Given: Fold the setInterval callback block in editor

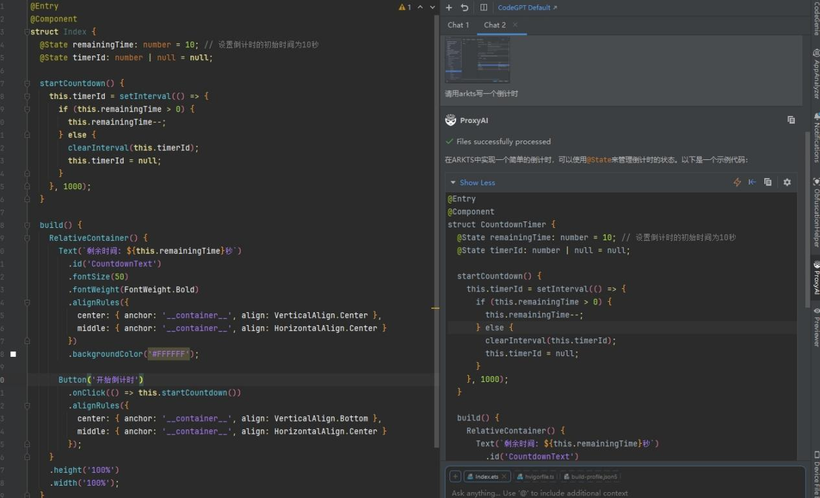Looking at the screenshot, I should click(26, 96).
